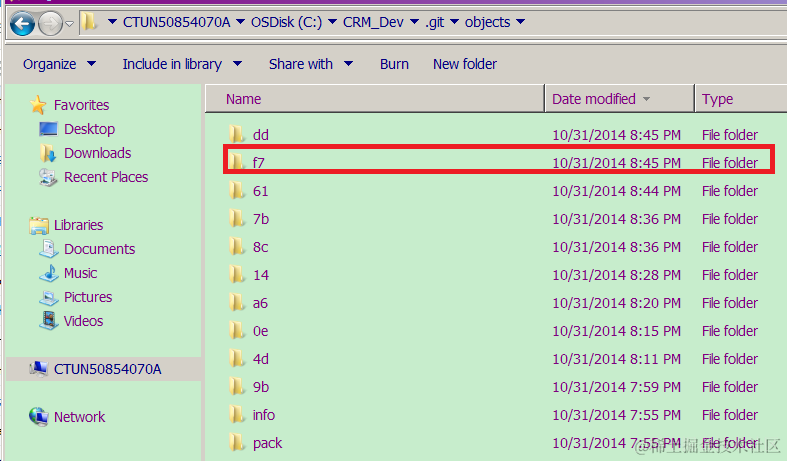The height and width of the screenshot is (461, 787).
Task: Go to .git in breadcrumb
Action: tap(435, 22)
